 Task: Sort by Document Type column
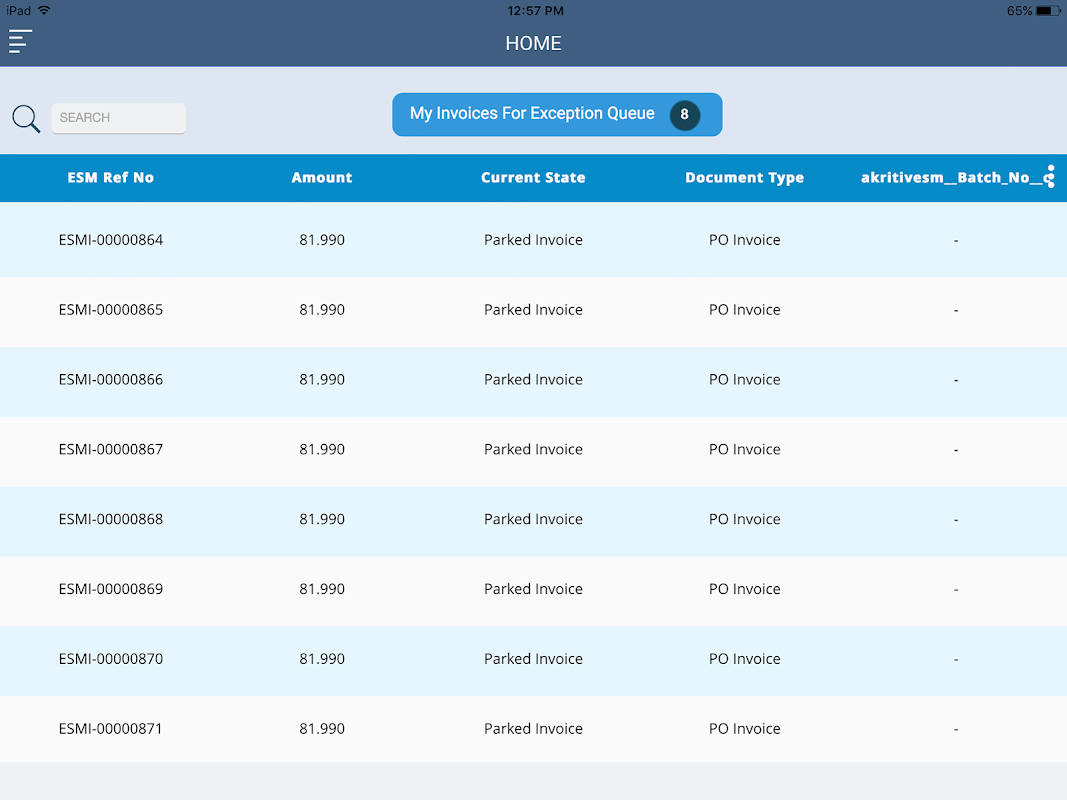[x=744, y=178]
